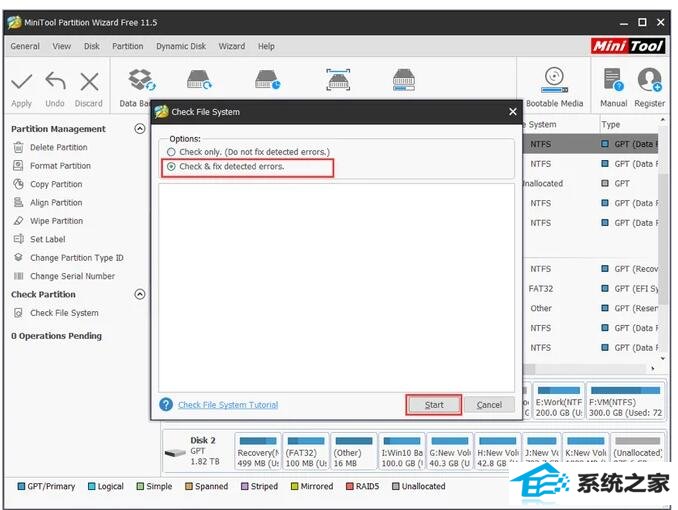Select the (FAT32) 100 MB partition block
Viewport: 678px width, 510px height.
click(x=306, y=452)
